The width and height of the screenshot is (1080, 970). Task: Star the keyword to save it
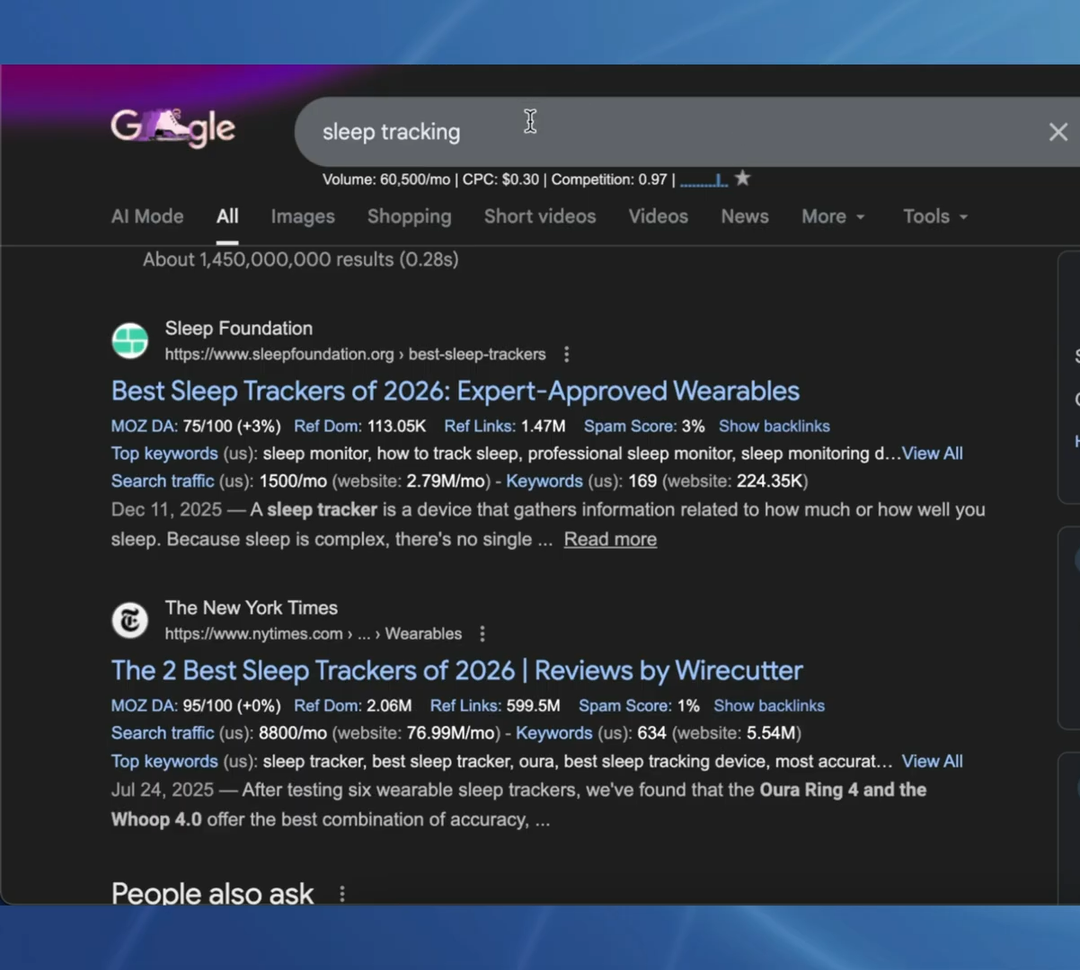pos(742,178)
